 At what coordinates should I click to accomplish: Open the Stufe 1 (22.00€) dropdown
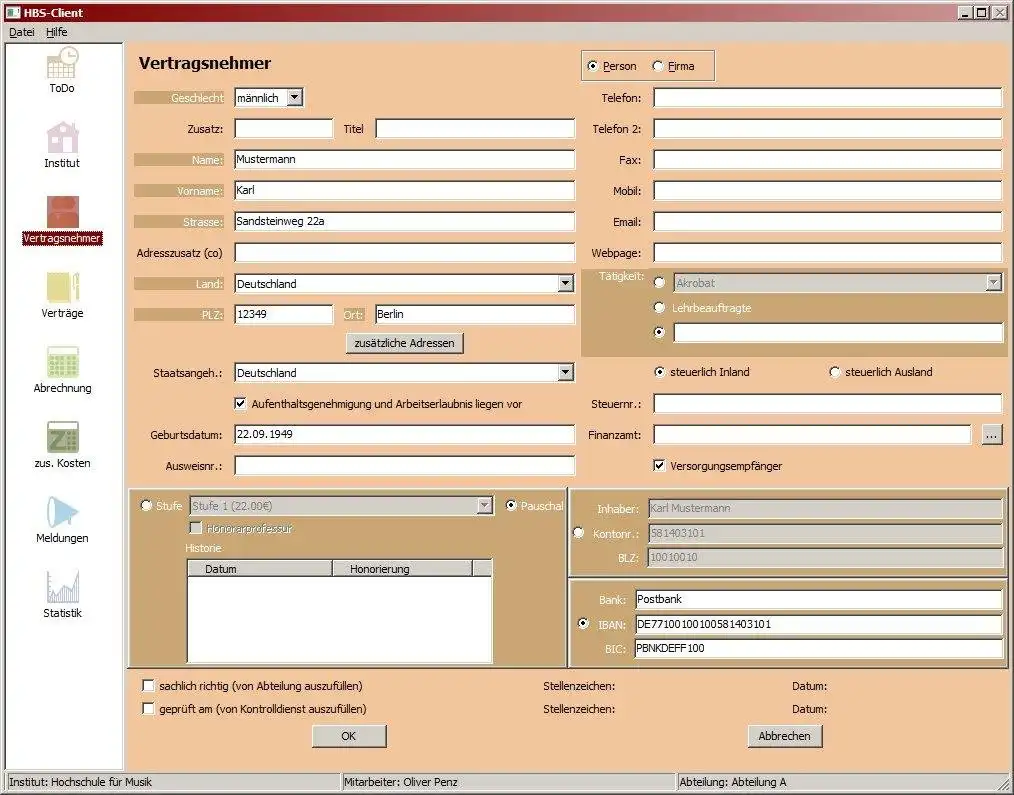[x=484, y=506]
